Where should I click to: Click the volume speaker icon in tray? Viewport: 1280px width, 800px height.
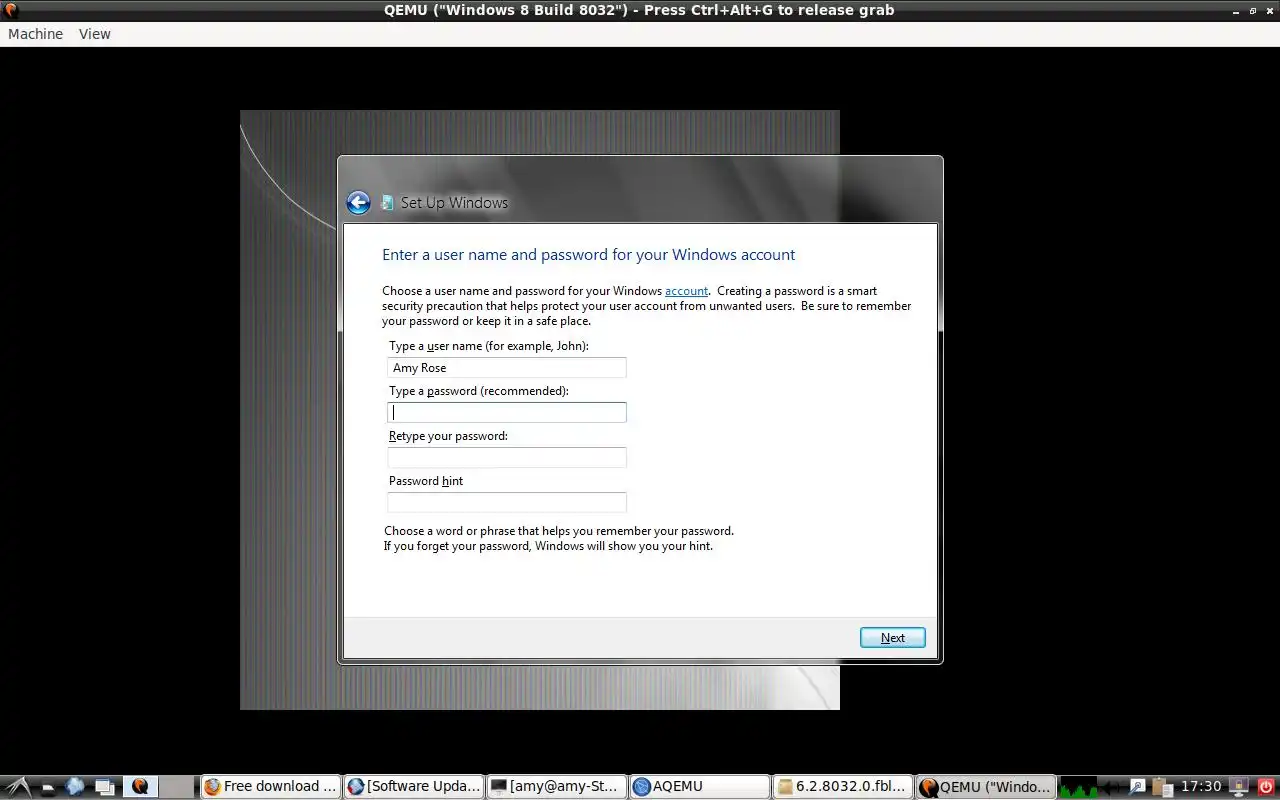(x=1112, y=787)
